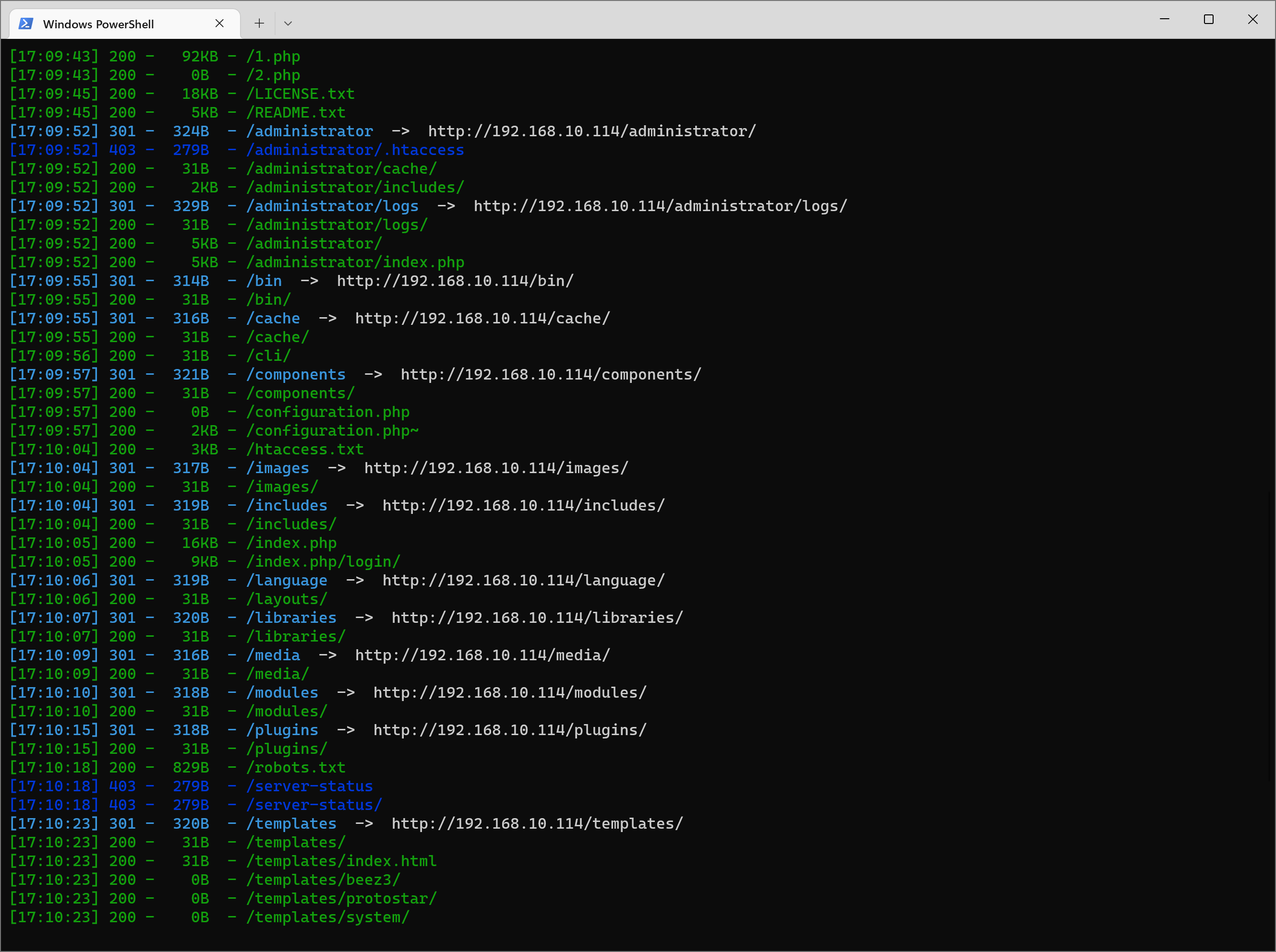Image resolution: width=1276 pixels, height=952 pixels.
Task: Open the http://192.168.10.114/administrator/ link
Action: [x=590, y=131]
